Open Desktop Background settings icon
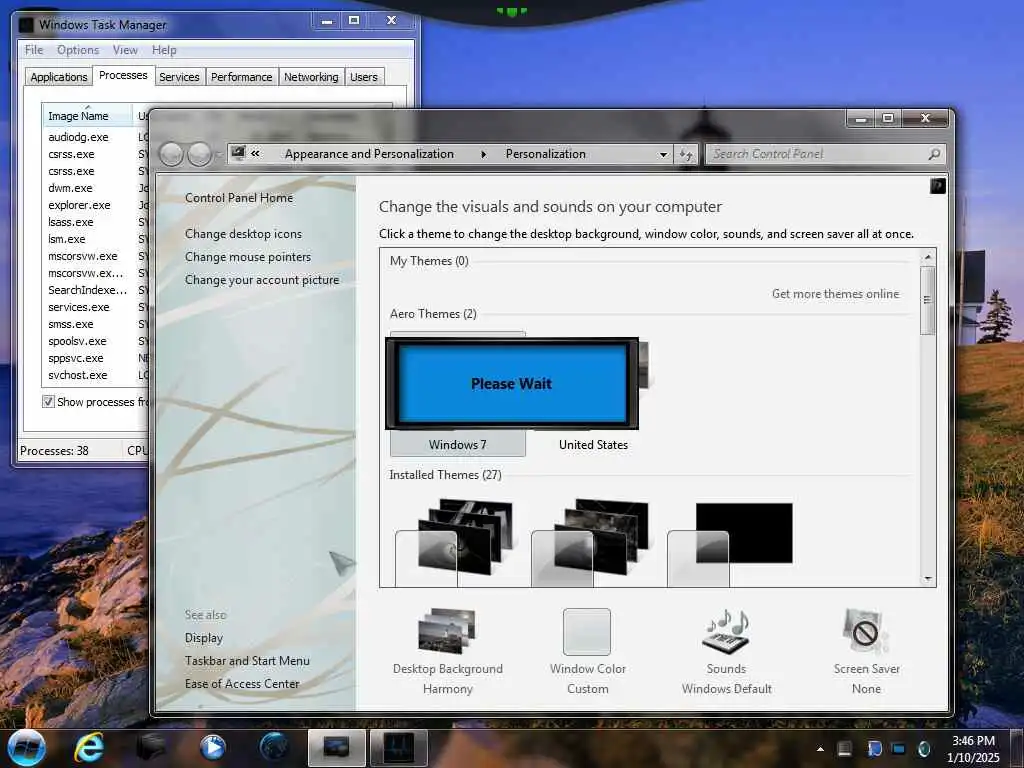Image resolution: width=1024 pixels, height=768 pixels. point(447,631)
